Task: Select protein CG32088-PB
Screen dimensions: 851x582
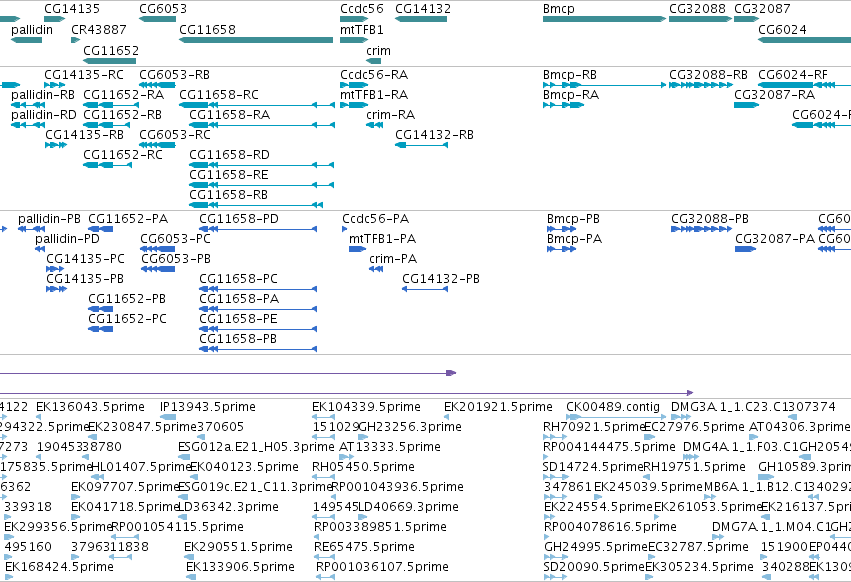Action: [702, 229]
